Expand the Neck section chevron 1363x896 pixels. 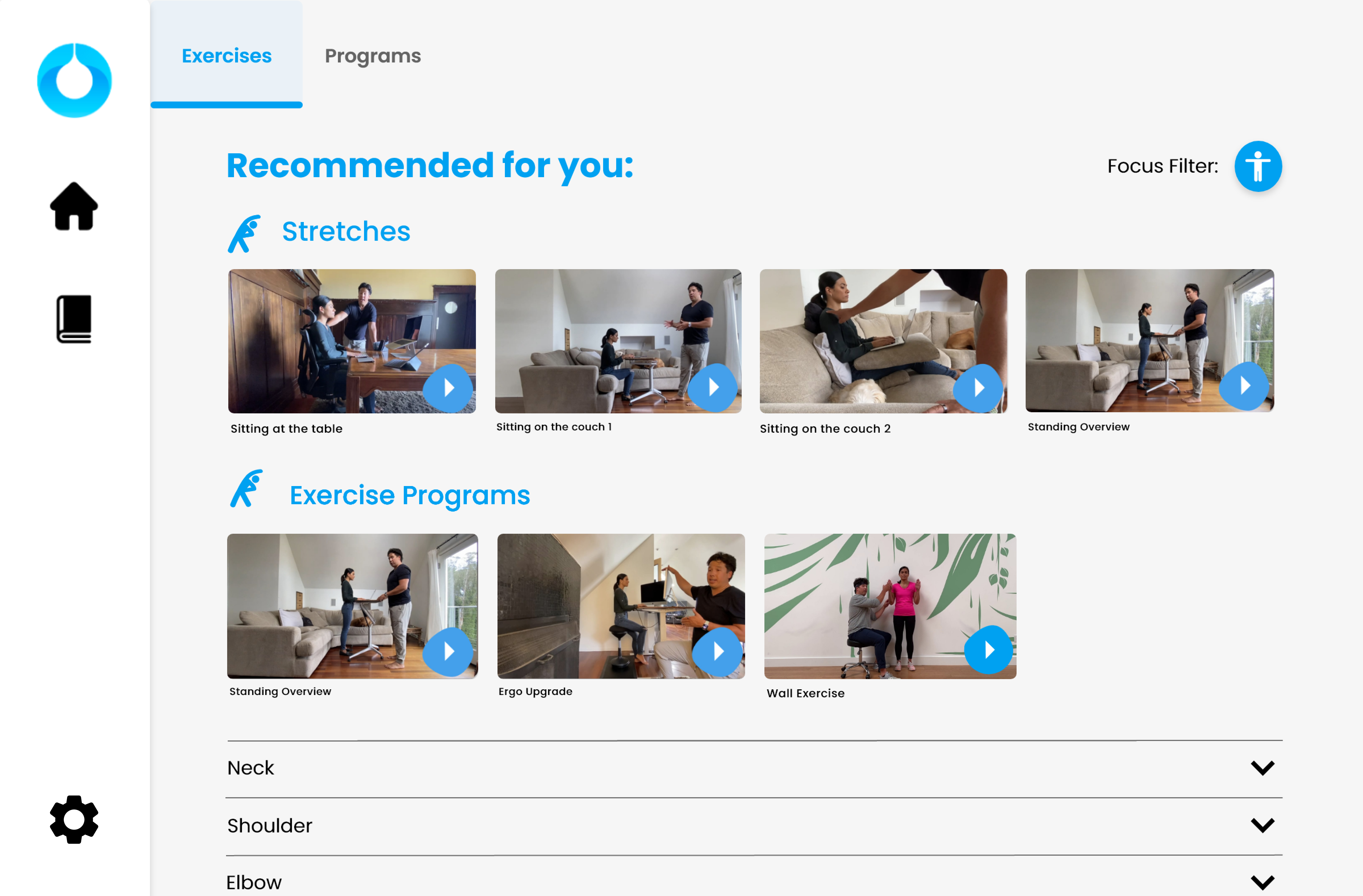[1262, 768]
